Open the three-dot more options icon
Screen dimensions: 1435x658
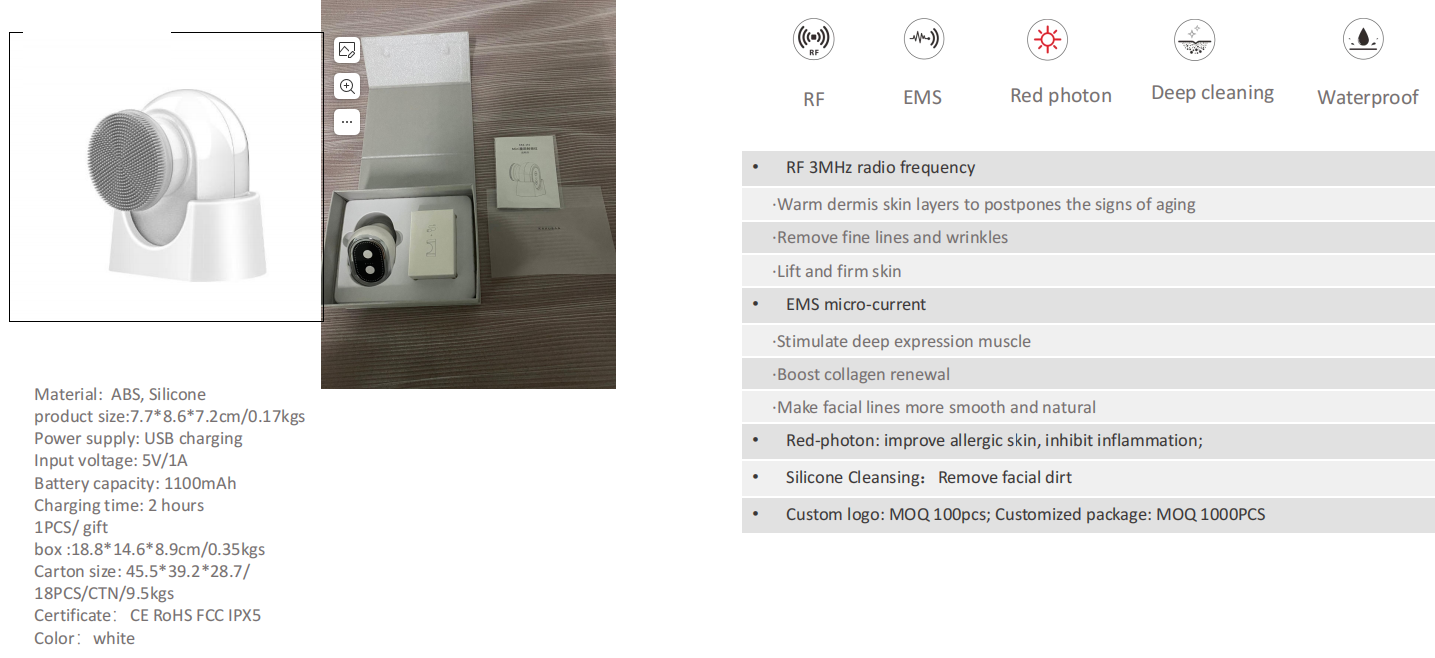tap(347, 122)
